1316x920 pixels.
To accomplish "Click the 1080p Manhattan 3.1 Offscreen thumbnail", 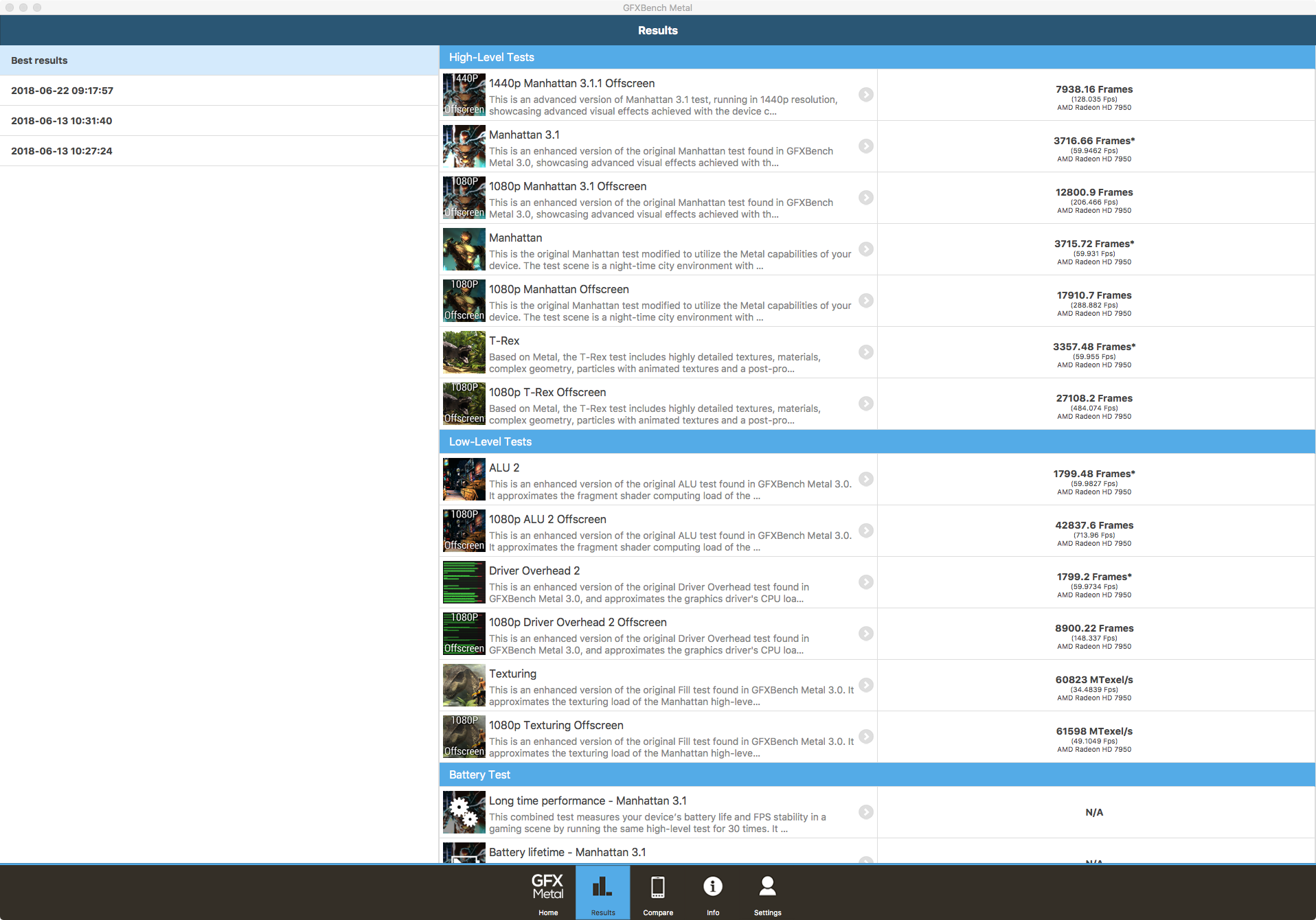I will tap(464, 198).
